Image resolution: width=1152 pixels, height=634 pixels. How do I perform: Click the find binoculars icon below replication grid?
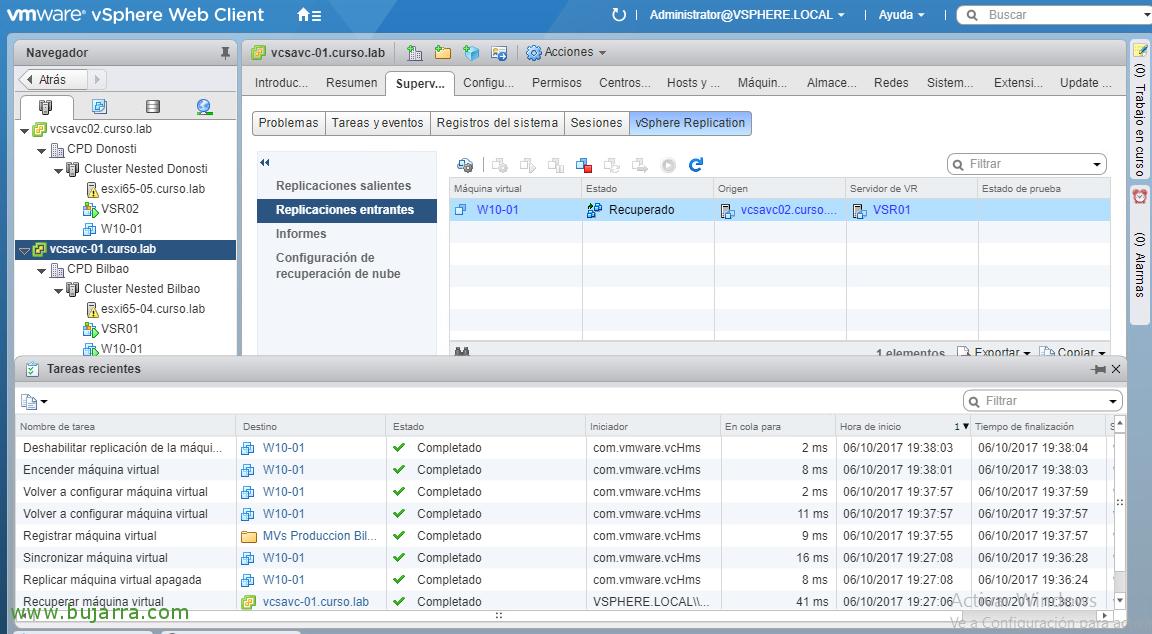point(462,352)
